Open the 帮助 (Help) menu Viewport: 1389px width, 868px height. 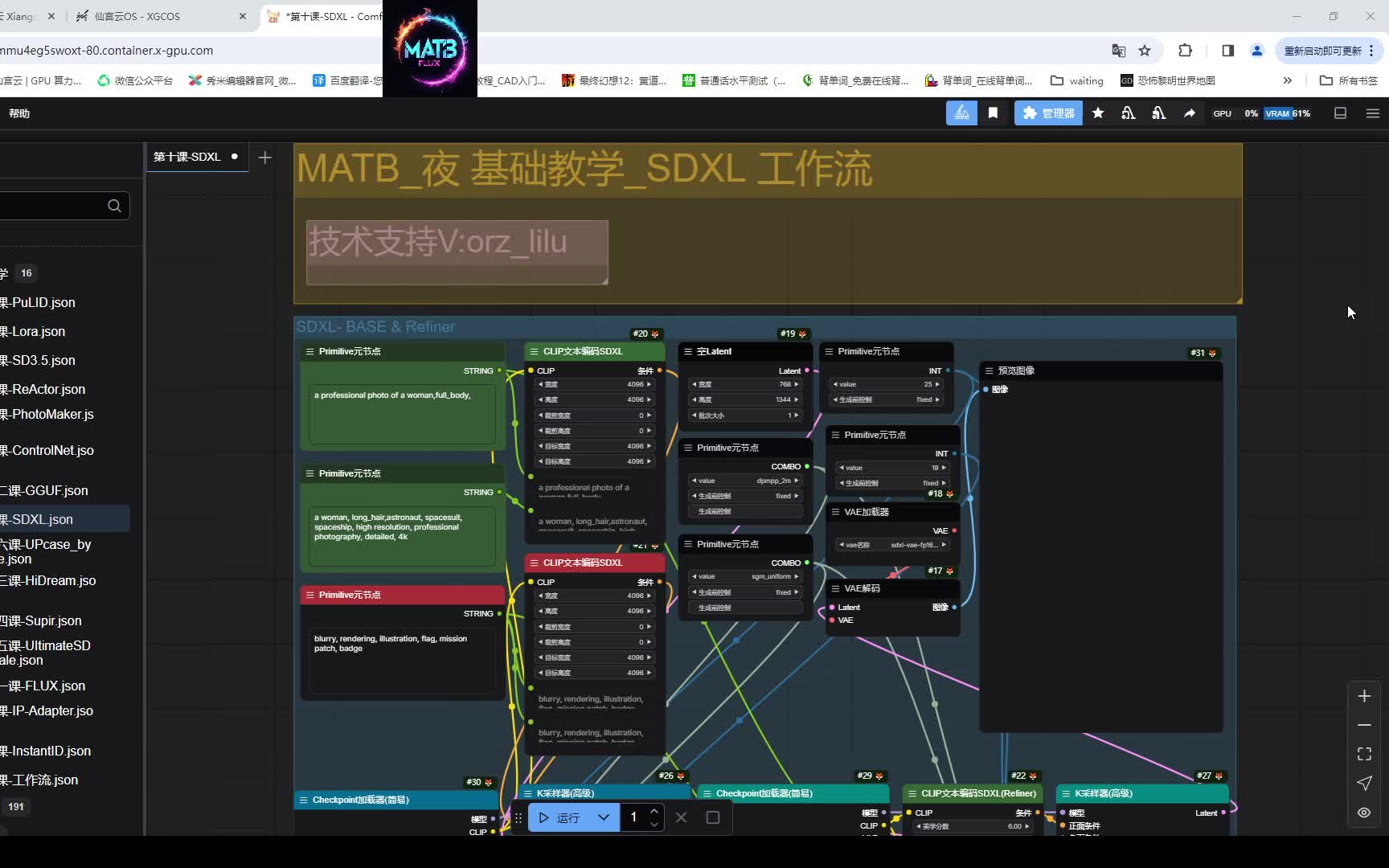[x=19, y=113]
